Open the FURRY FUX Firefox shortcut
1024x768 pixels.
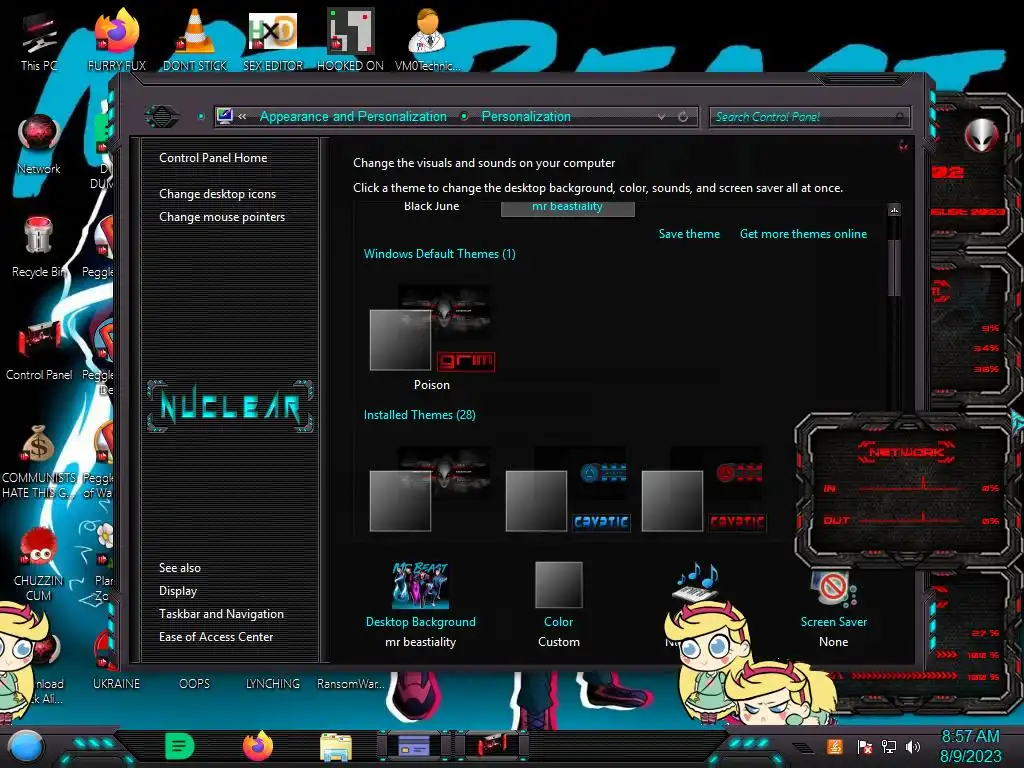pyautogui.click(x=117, y=40)
